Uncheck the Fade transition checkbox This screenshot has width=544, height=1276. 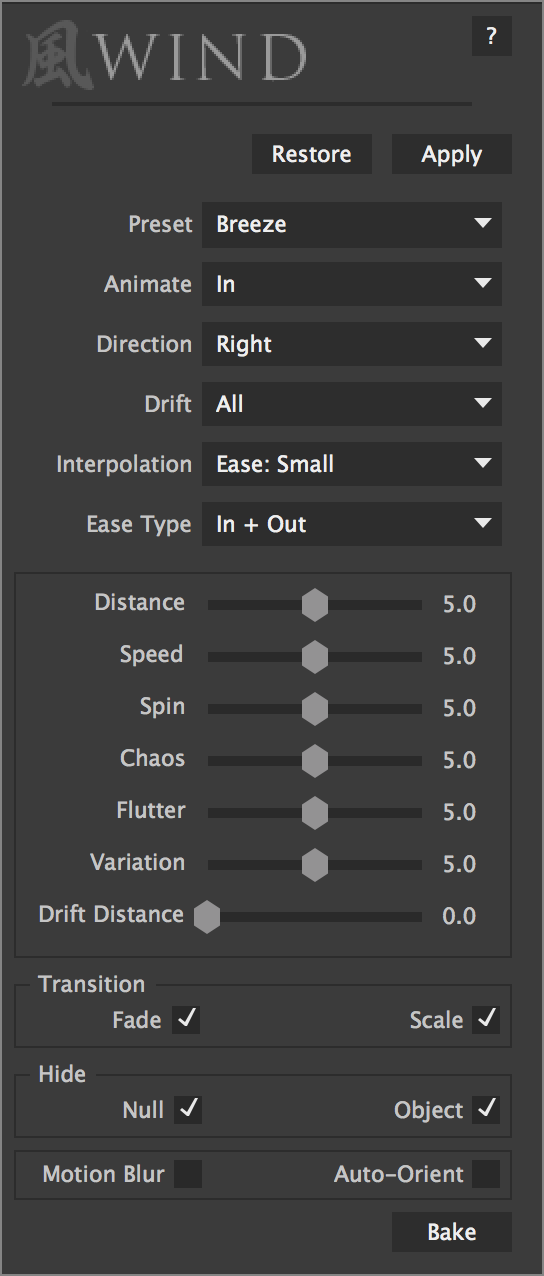tap(187, 1020)
